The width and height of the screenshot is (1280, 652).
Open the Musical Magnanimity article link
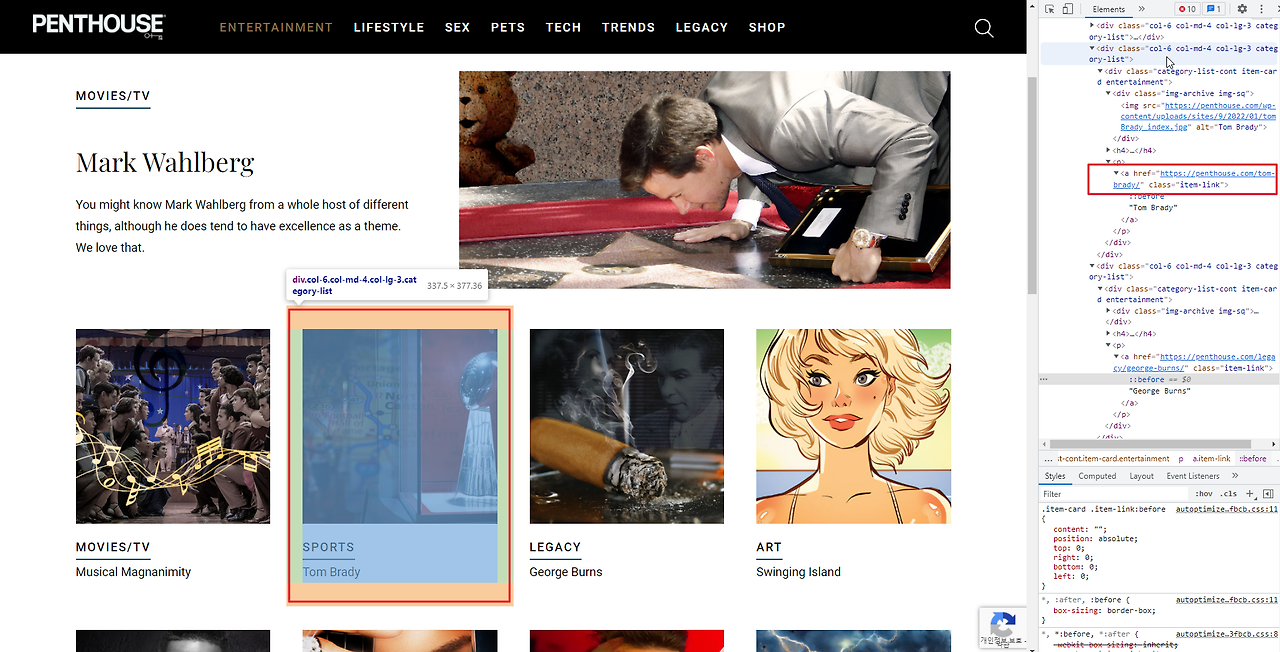133,572
